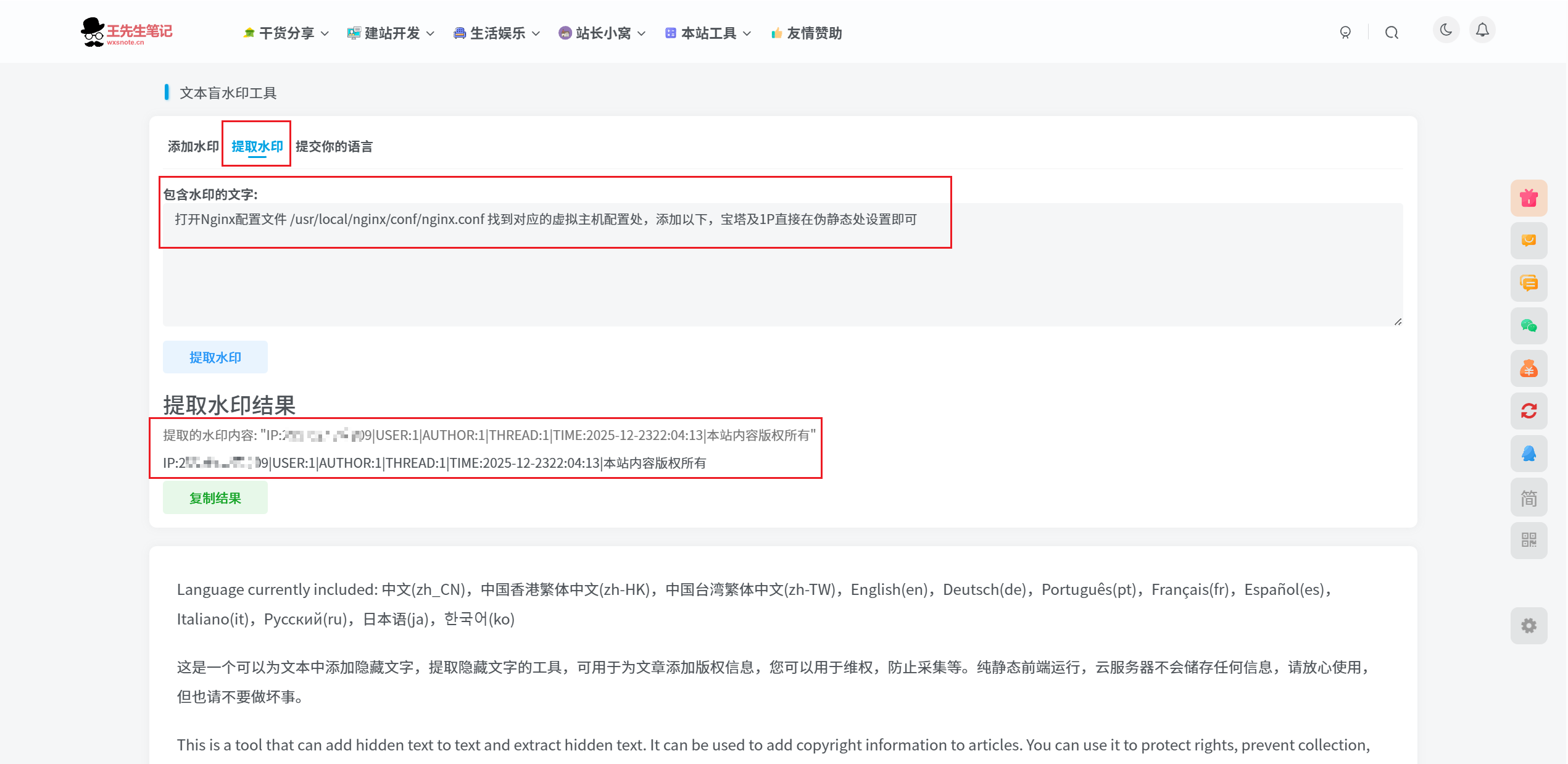The image size is (1568, 764).
Task: Open the gear settings sidebar icon
Action: coord(1528,625)
